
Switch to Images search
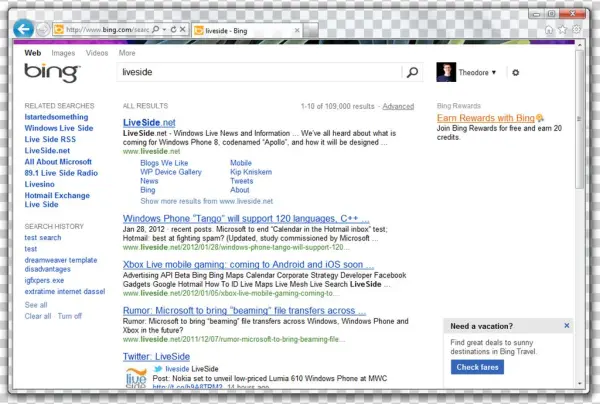coord(63,53)
